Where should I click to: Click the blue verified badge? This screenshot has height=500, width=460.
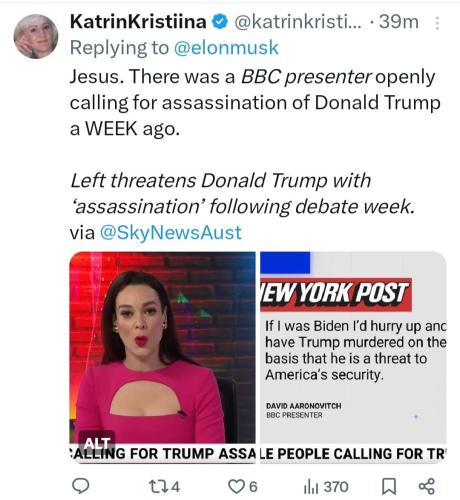[220, 22]
